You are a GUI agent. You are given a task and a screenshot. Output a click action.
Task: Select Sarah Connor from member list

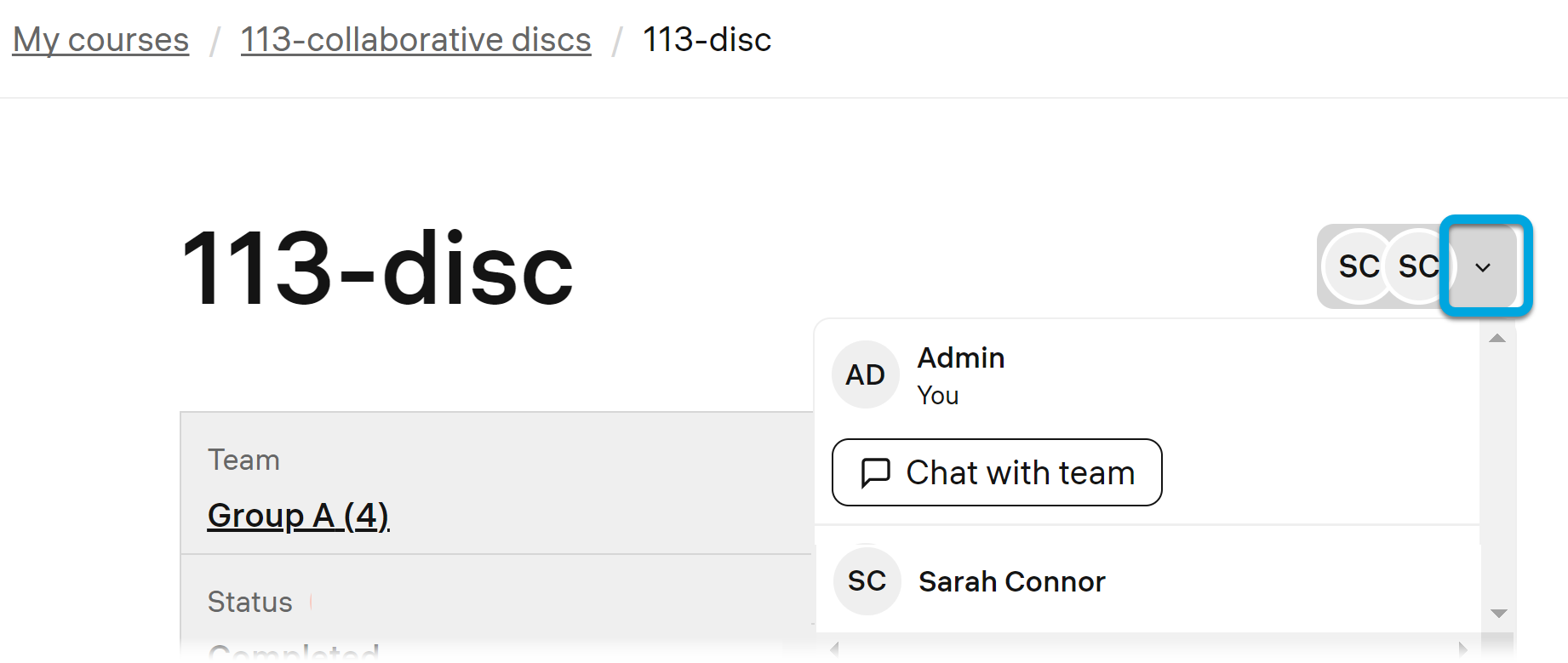click(1011, 582)
